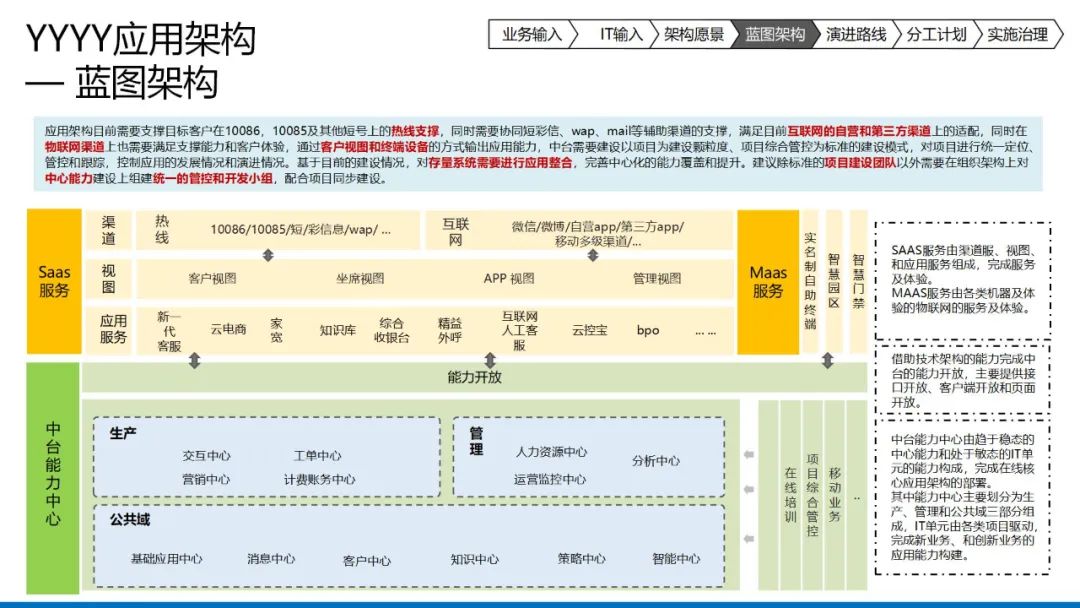
Task: Click the 知识库 application
Action: click(338, 330)
